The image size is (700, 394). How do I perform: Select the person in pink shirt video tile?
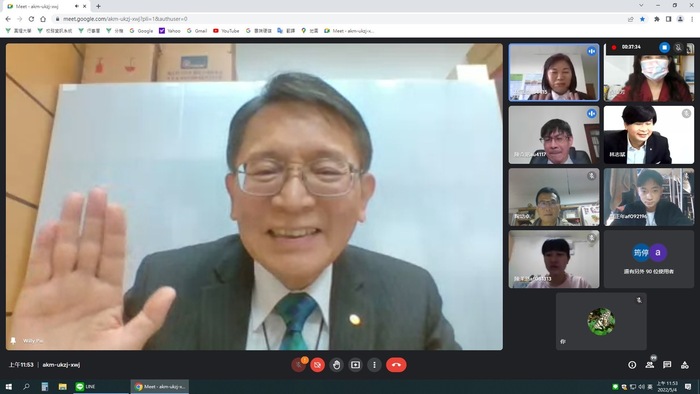pyautogui.click(x=554, y=259)
